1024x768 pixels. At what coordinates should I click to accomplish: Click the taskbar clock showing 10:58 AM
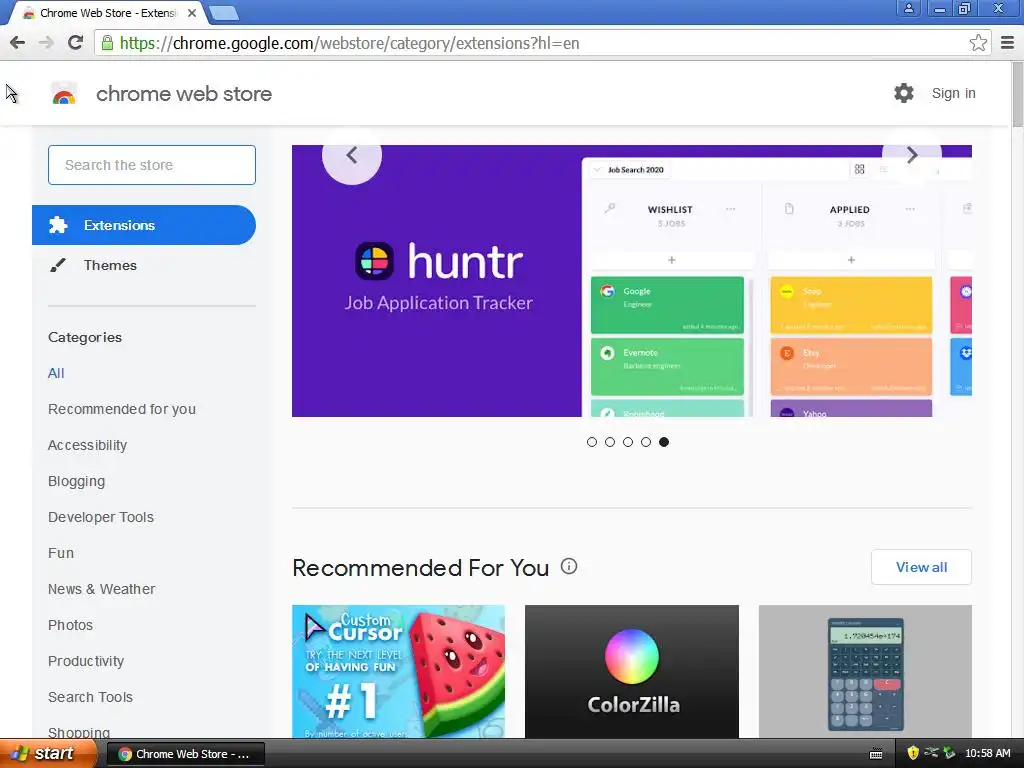(987, 753)
